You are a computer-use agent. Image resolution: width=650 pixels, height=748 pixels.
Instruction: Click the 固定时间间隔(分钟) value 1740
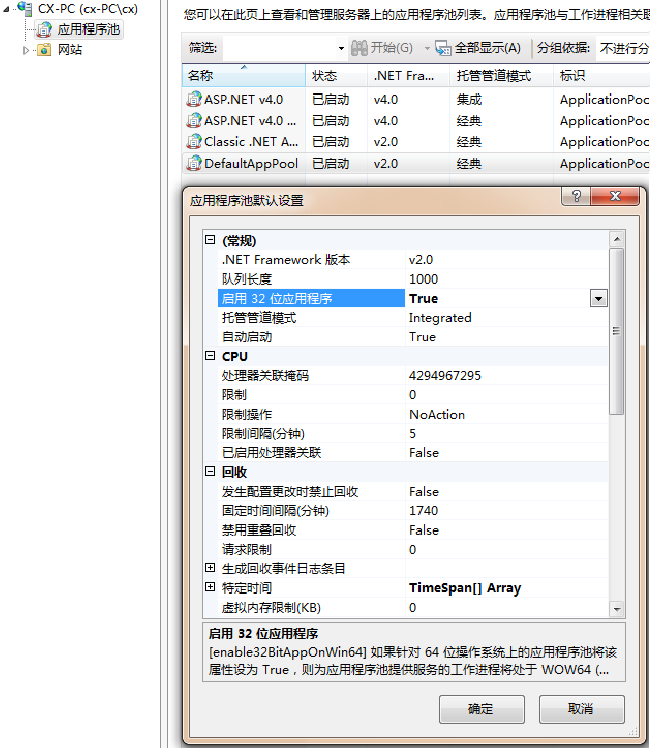(x=423, y=511)
